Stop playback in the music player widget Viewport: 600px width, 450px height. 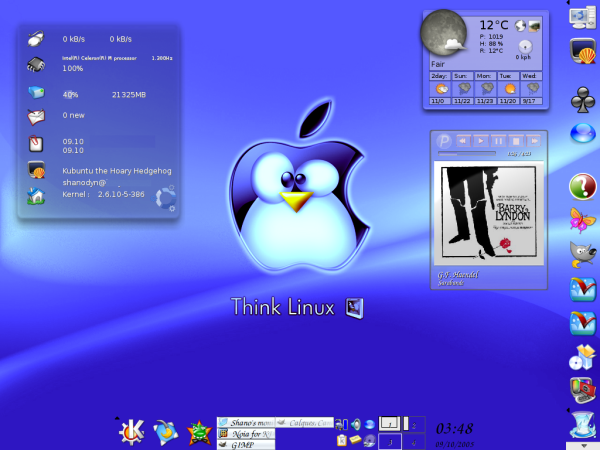point(516,141)
